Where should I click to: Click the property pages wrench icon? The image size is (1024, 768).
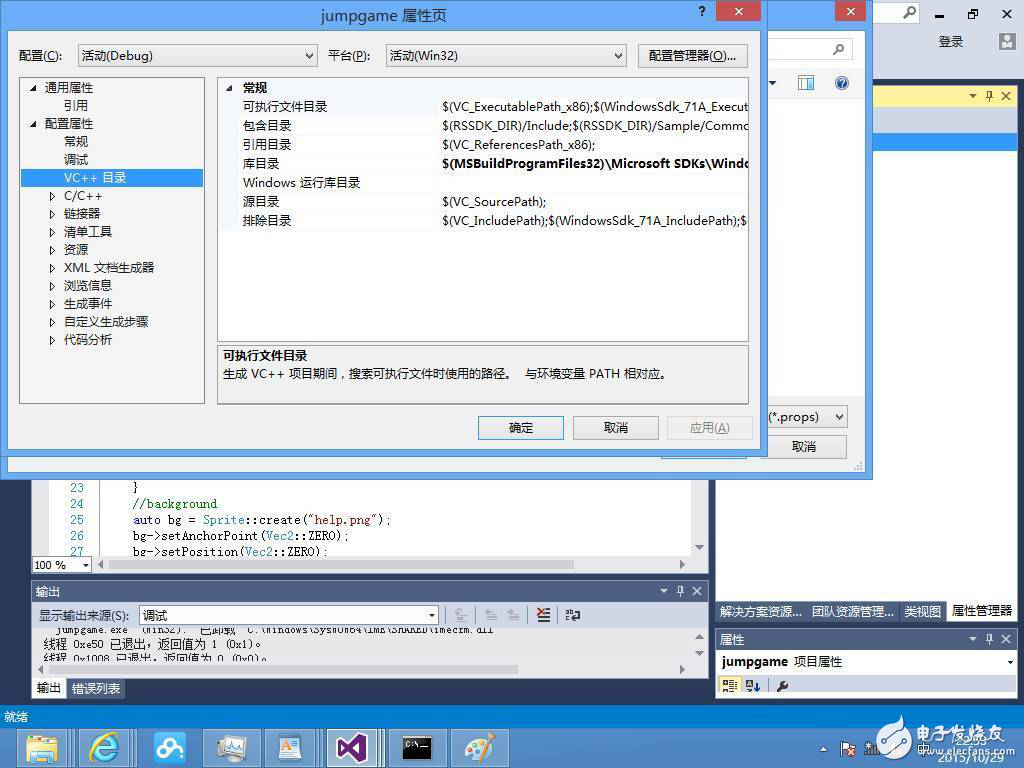click(x=782, y=686)
